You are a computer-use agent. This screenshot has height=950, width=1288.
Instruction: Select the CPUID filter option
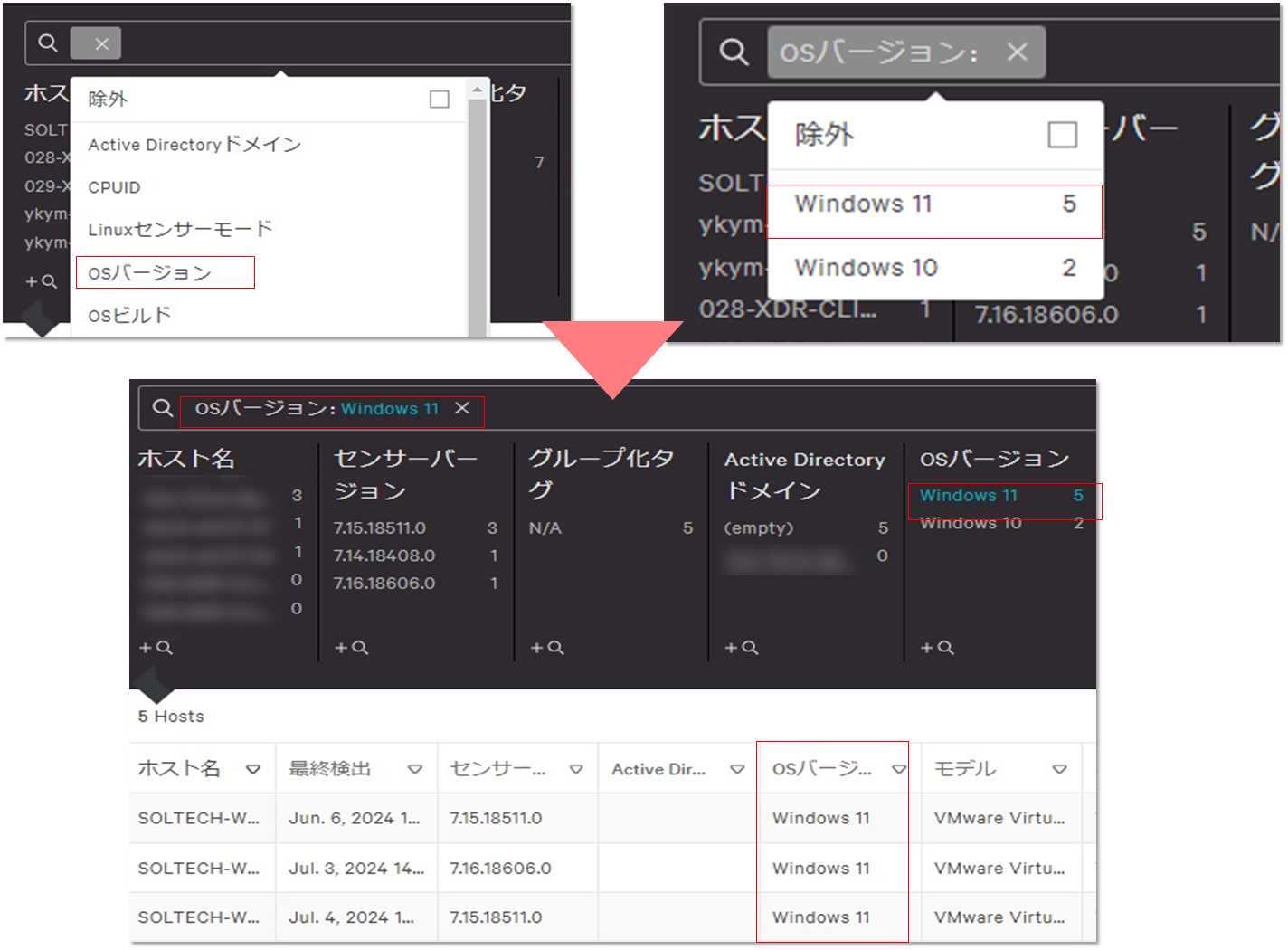[x=114, y=187]
